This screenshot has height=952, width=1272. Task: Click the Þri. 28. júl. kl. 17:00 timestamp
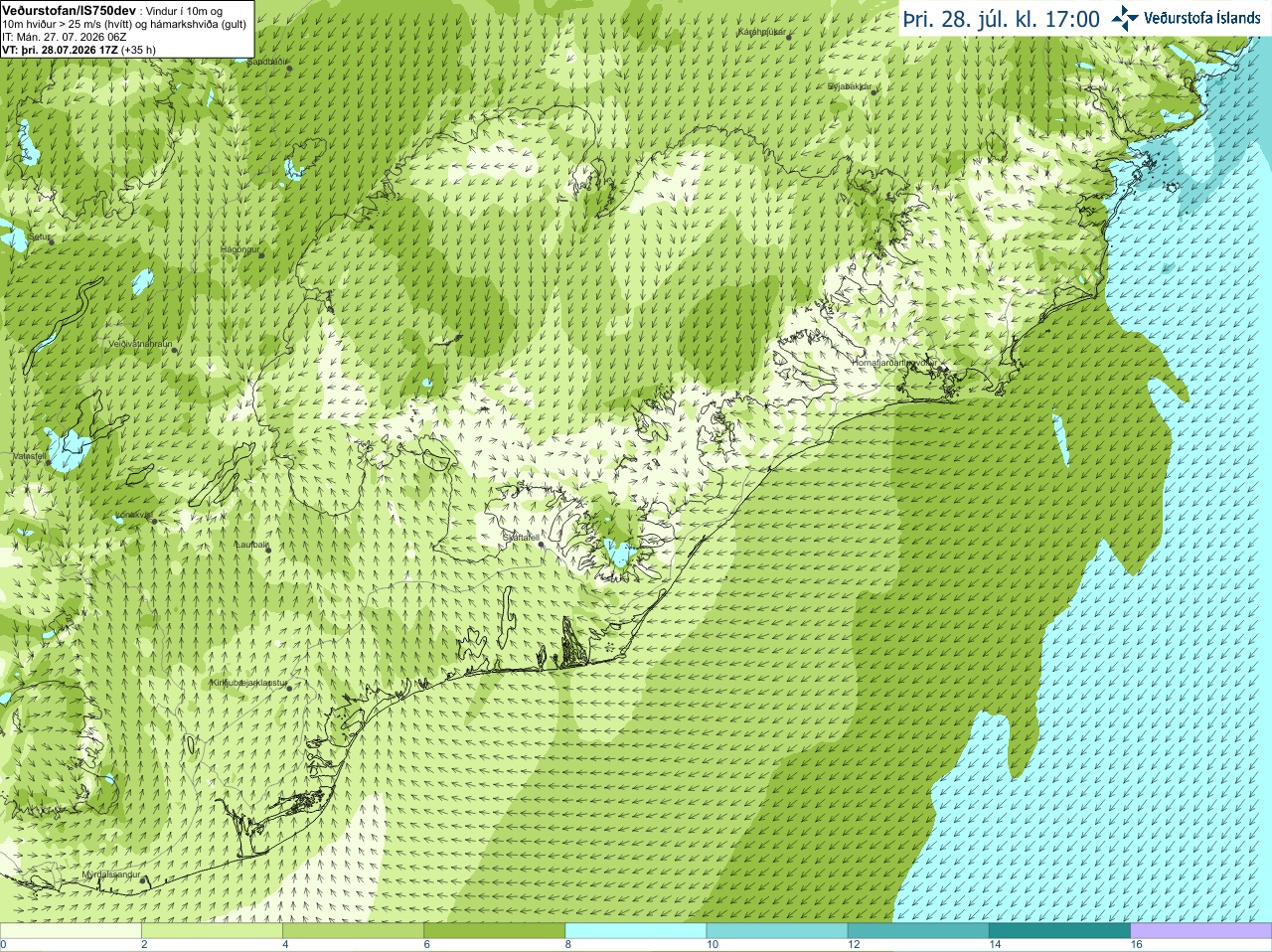(1002, 19)
